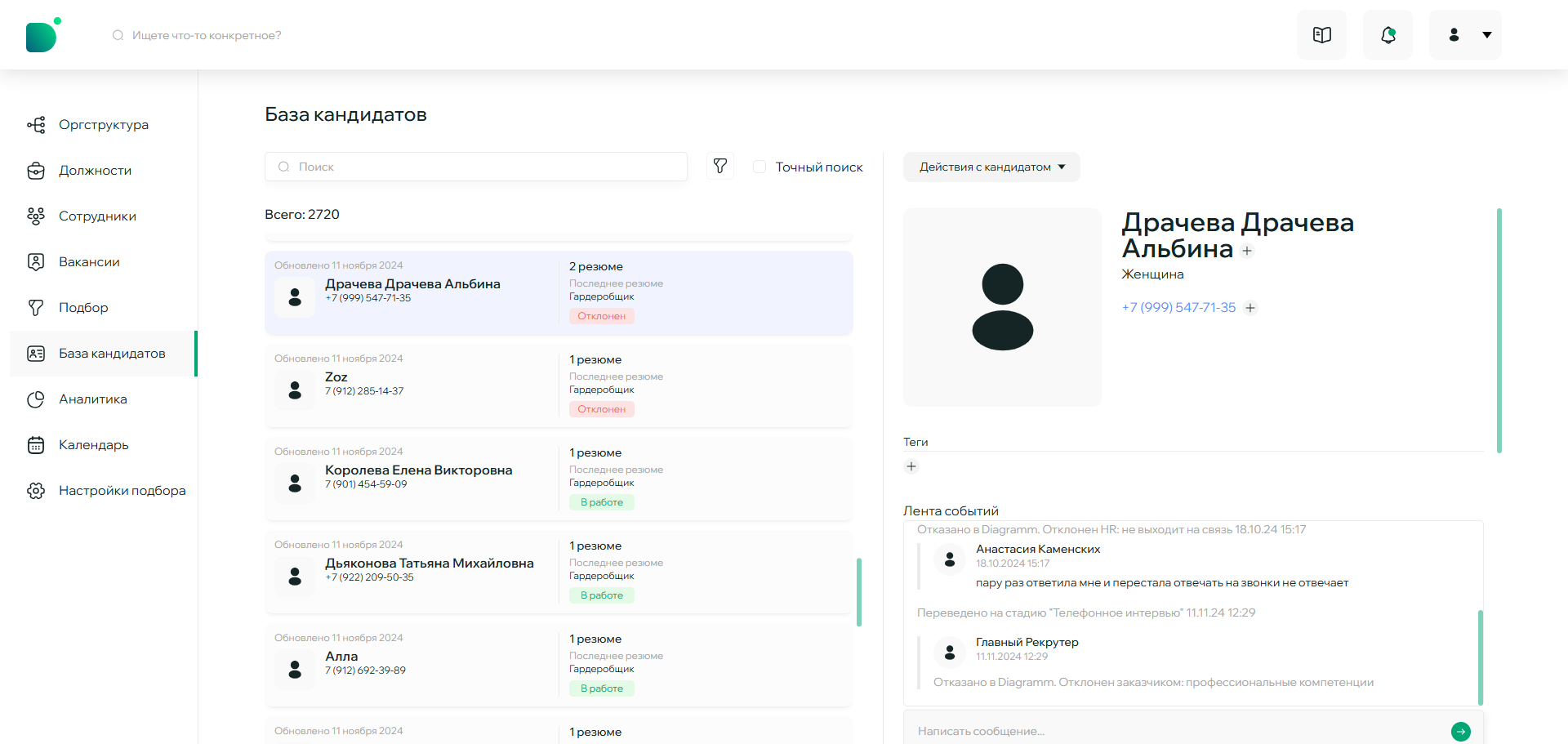1568x744 pixels.
Task: Send message with green arrow button
Action: click(1461, 732)
